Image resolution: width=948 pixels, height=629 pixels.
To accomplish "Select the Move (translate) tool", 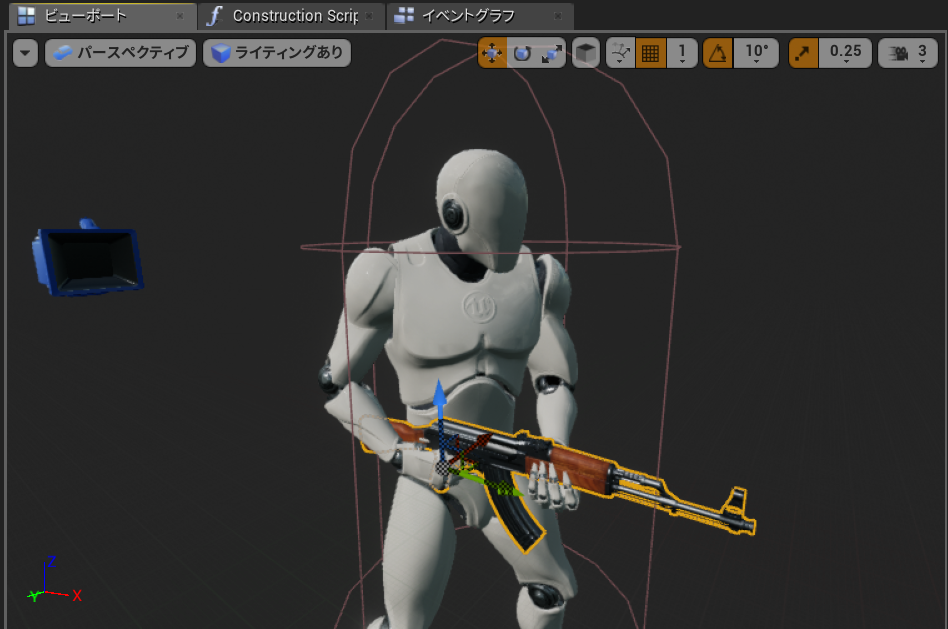I will point(492,52).
